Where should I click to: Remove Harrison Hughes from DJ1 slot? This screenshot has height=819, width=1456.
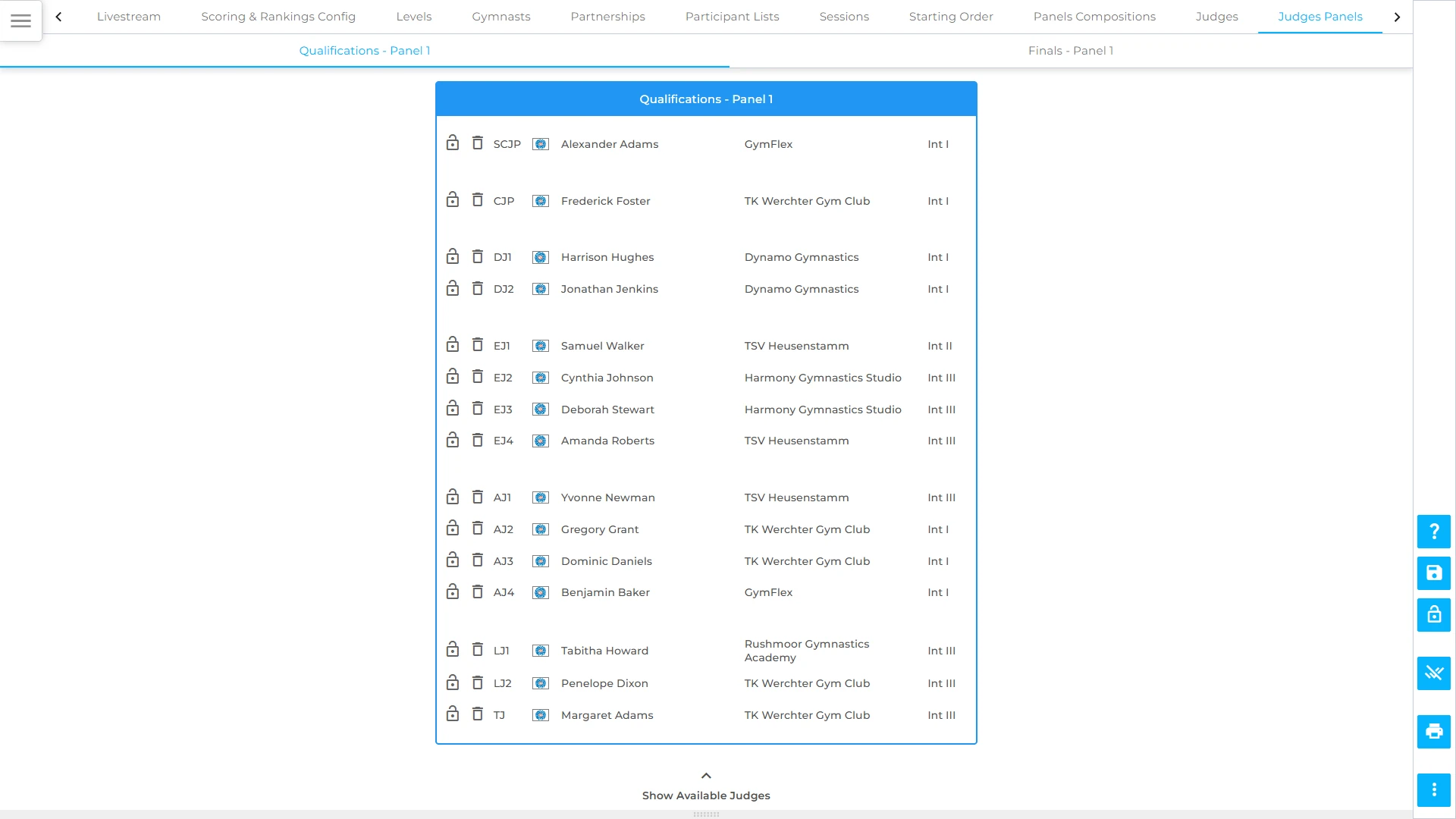pos(478,256)
